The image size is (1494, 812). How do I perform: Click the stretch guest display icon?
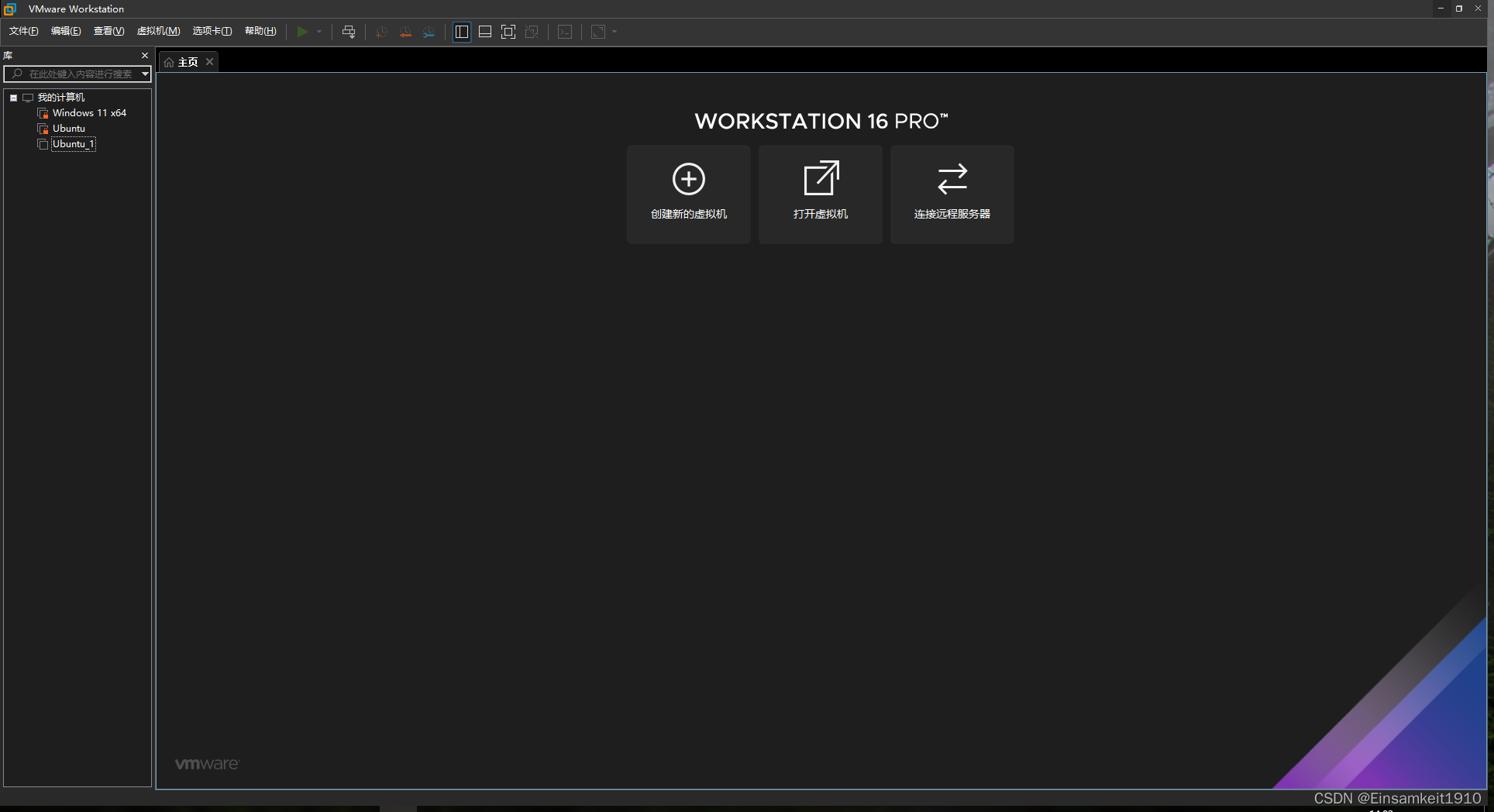click(x=598, y=32)
